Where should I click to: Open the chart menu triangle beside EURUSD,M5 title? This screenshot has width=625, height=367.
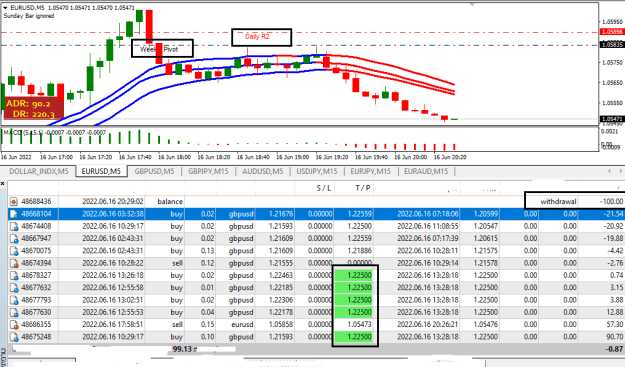tap(5, 8)
